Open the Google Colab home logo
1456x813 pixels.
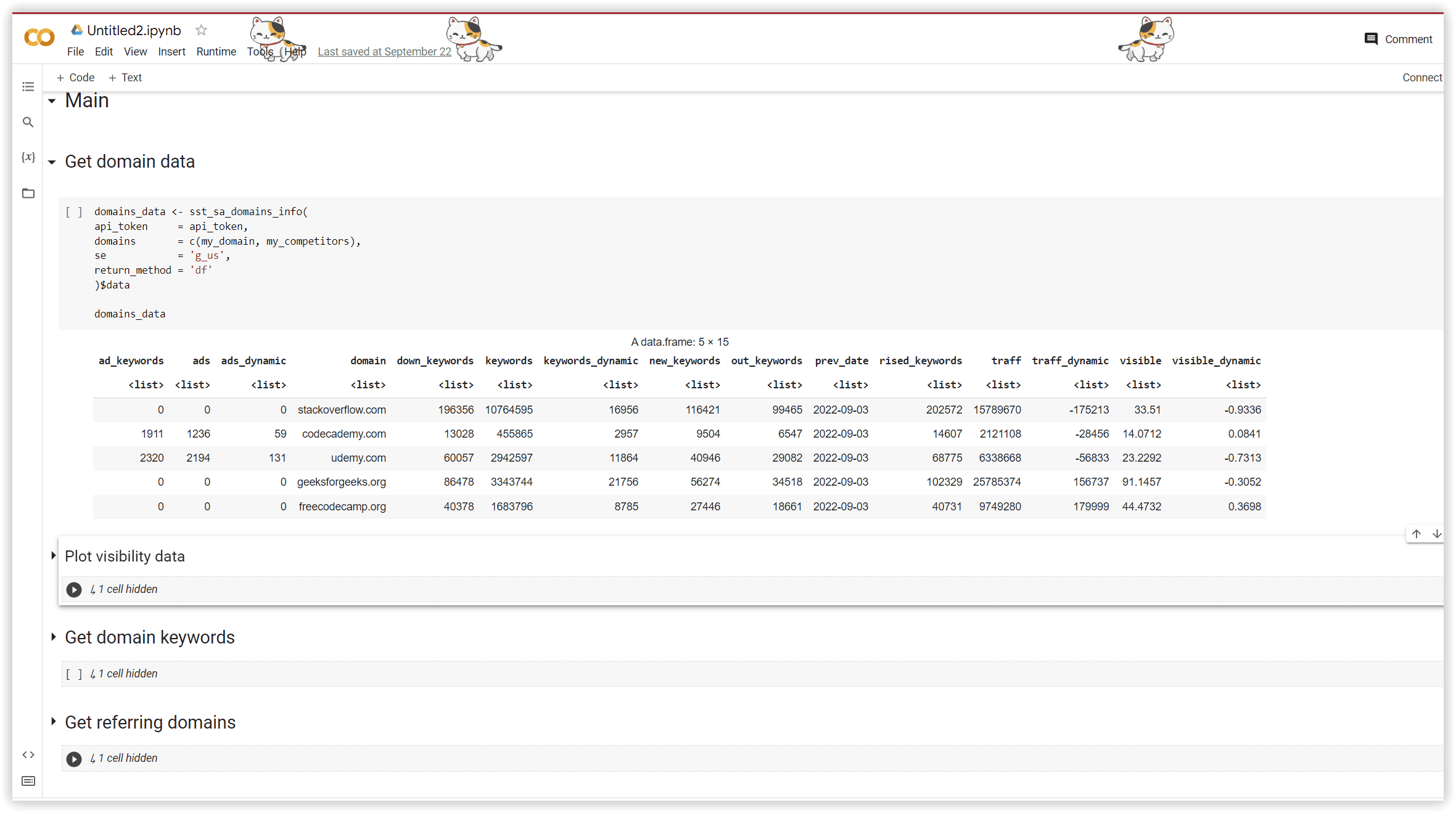[x=38, y=37]
